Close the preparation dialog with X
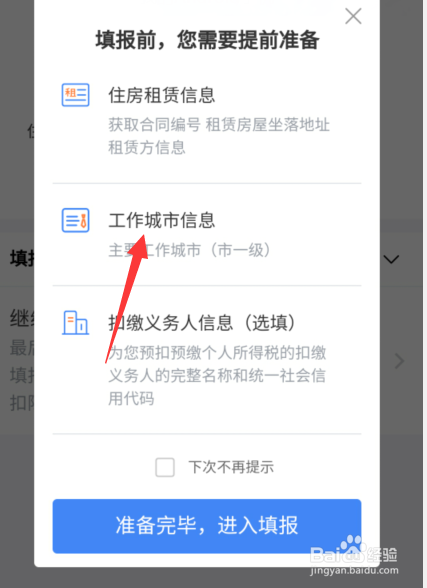 click(x=353, y=16)
